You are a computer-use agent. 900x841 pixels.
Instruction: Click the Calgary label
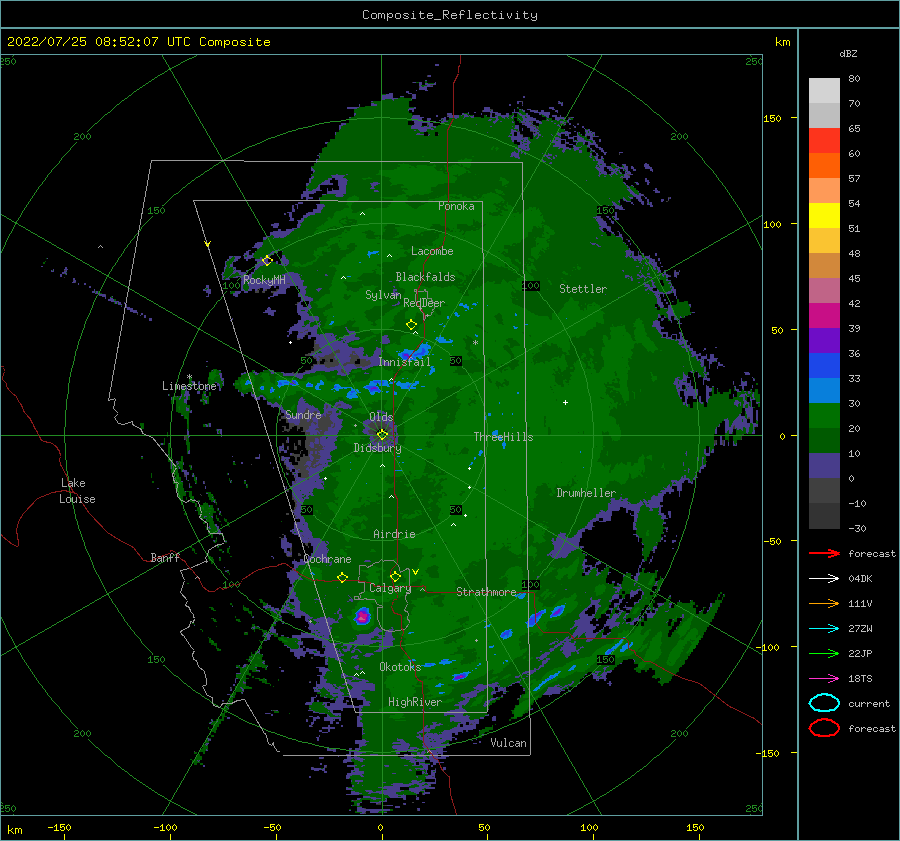click(390, 588)
